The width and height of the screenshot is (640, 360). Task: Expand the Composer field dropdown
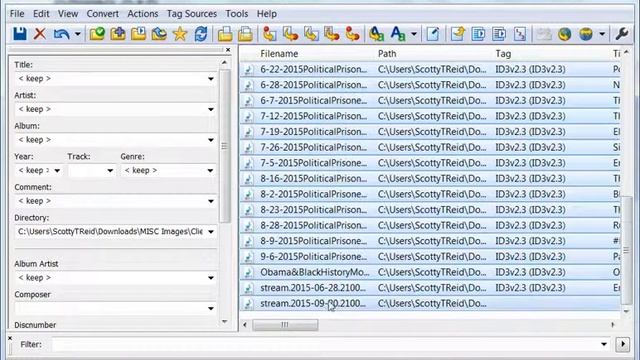tap(211, 308)
